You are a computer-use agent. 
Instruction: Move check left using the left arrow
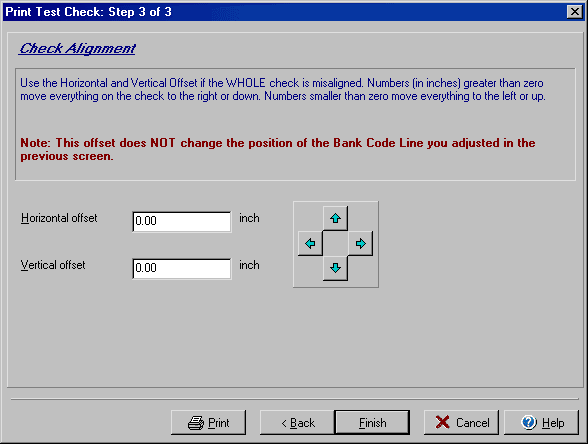coord(310,244)
